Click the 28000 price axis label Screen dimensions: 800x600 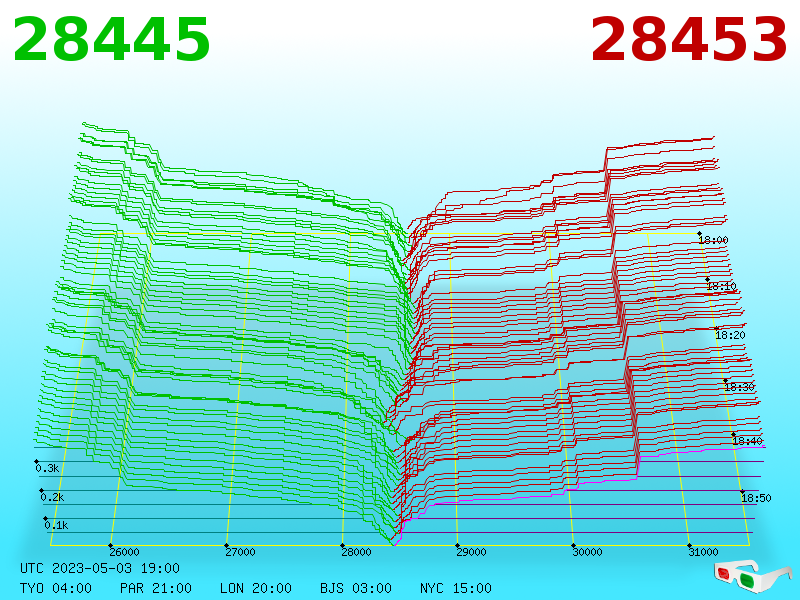click(x=356, y=552)
